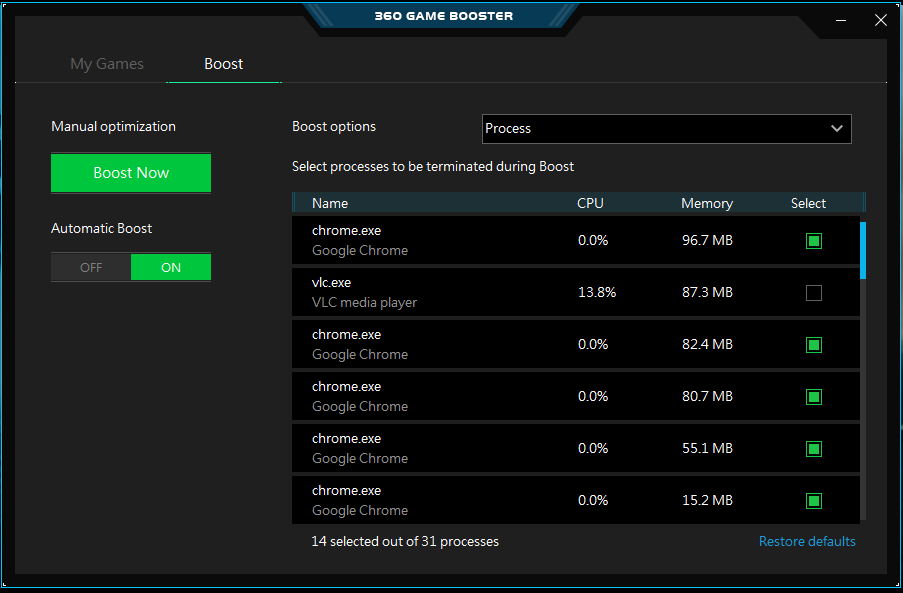Uncheck the 96.7 MB chrome.exe checkbox
Image resolution: width=903 pixels, height=593 pixels.
tap(814, 241)
